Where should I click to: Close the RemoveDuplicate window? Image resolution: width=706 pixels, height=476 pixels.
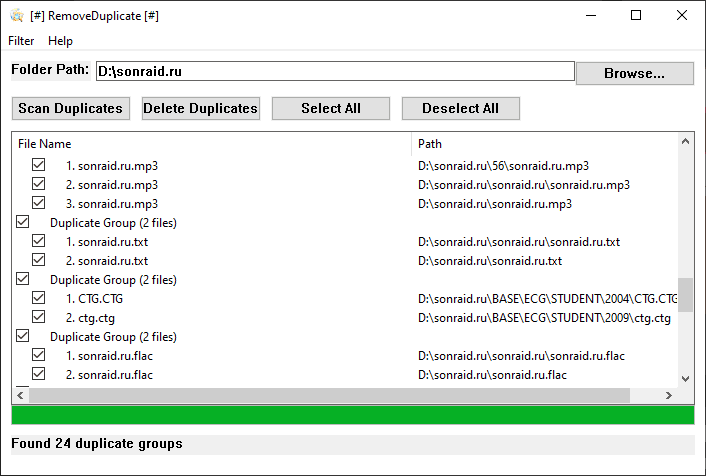pos(682,16)
